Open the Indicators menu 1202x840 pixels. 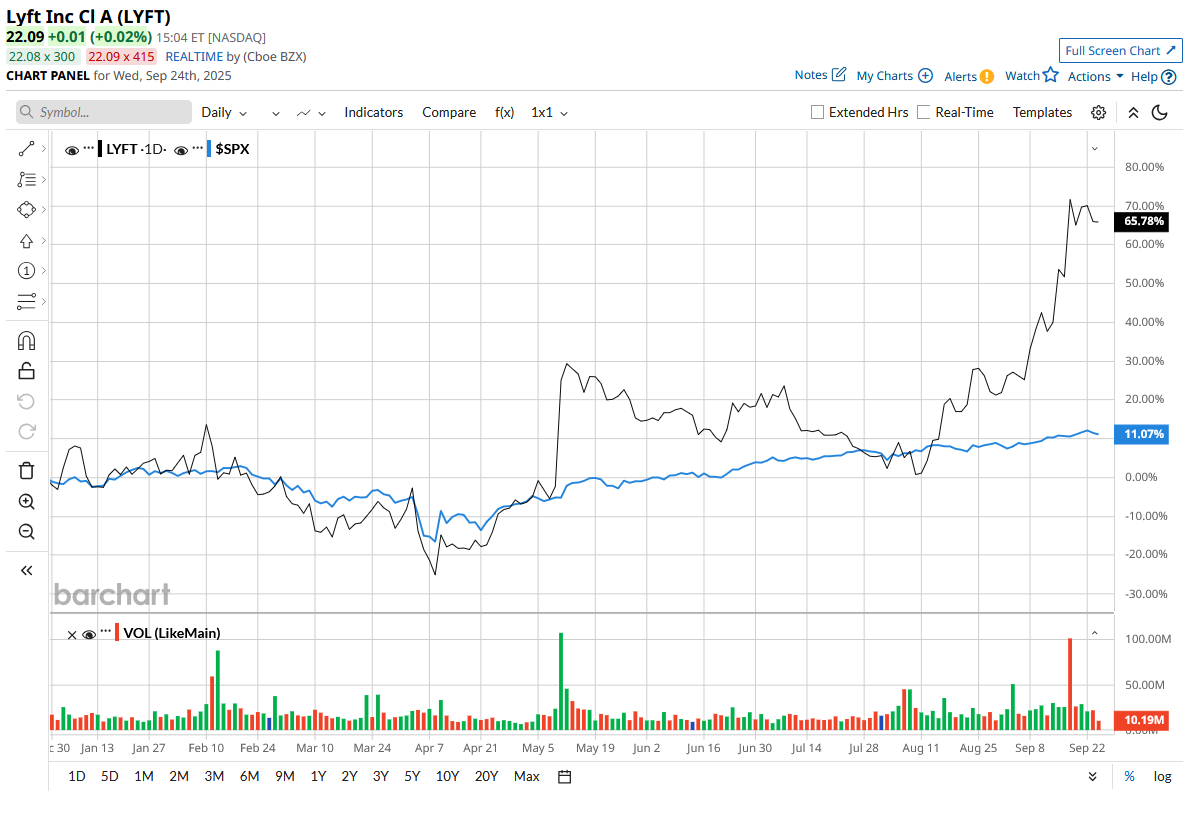374,112
